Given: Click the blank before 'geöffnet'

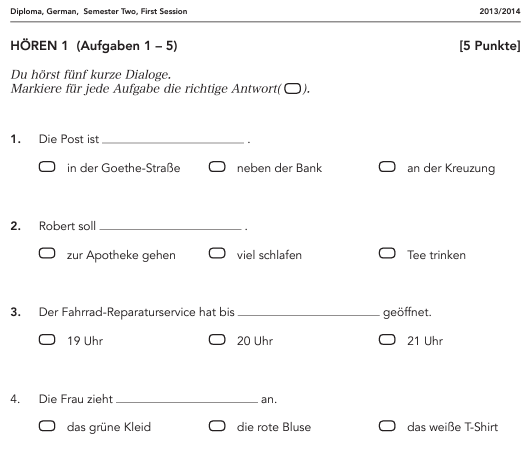Looking at the screenshot, I should click(x=309, y=315).
